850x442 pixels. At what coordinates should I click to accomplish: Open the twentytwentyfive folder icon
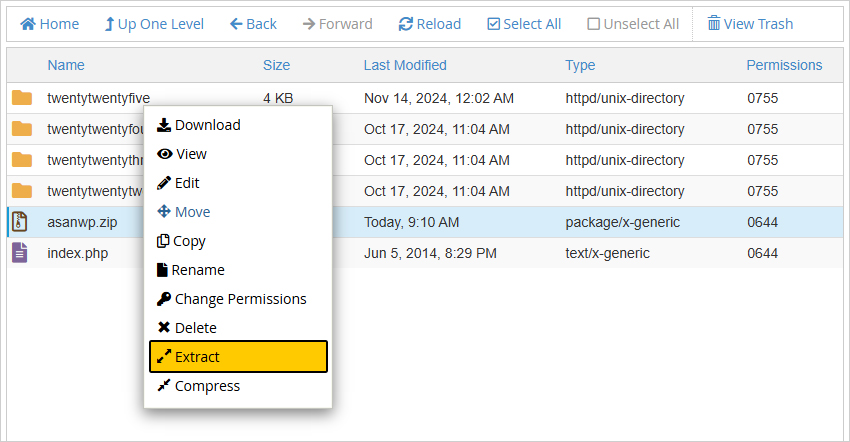(x=22, y=98)
